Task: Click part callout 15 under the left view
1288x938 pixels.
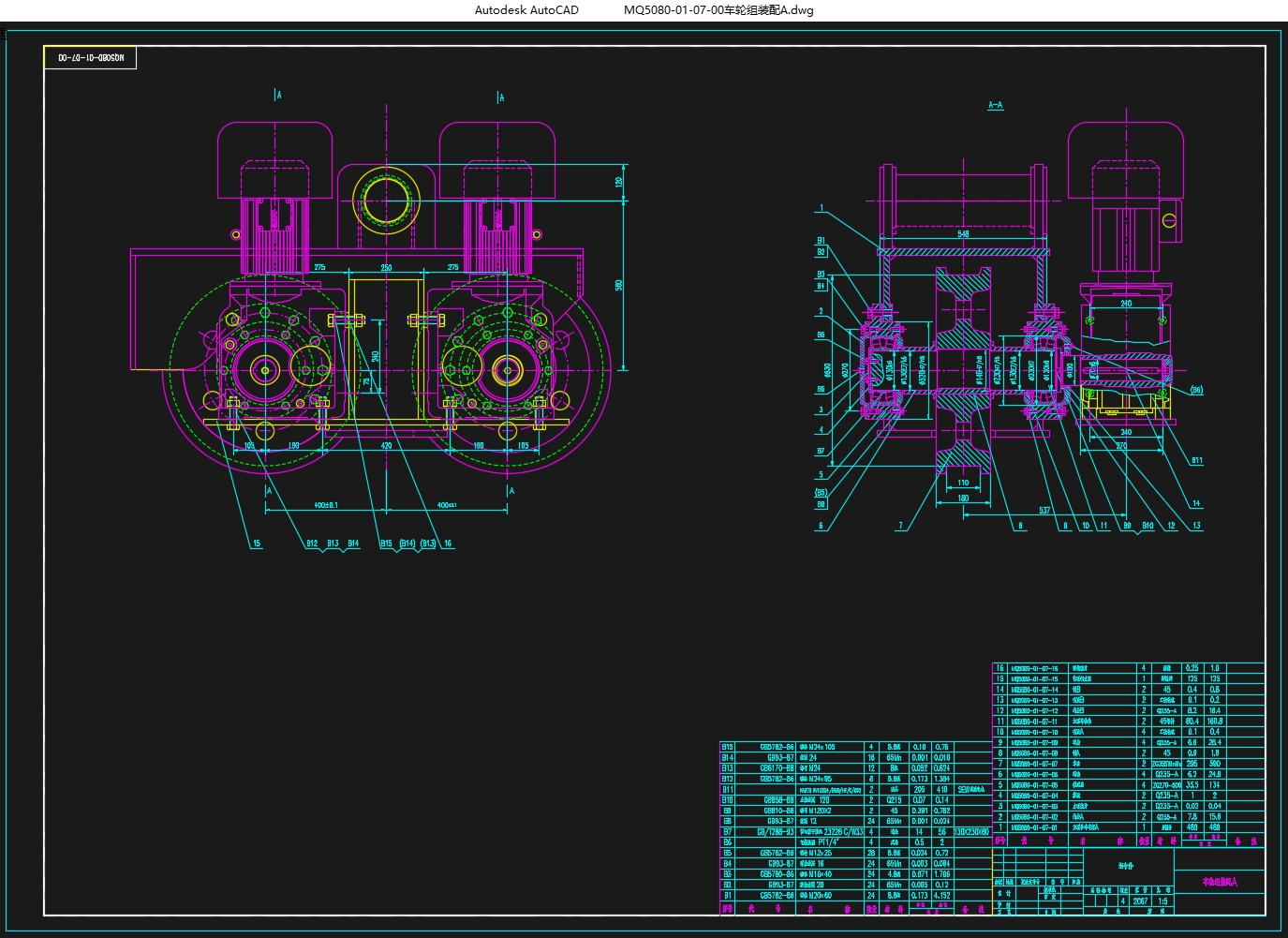Action: click(256, 543)
